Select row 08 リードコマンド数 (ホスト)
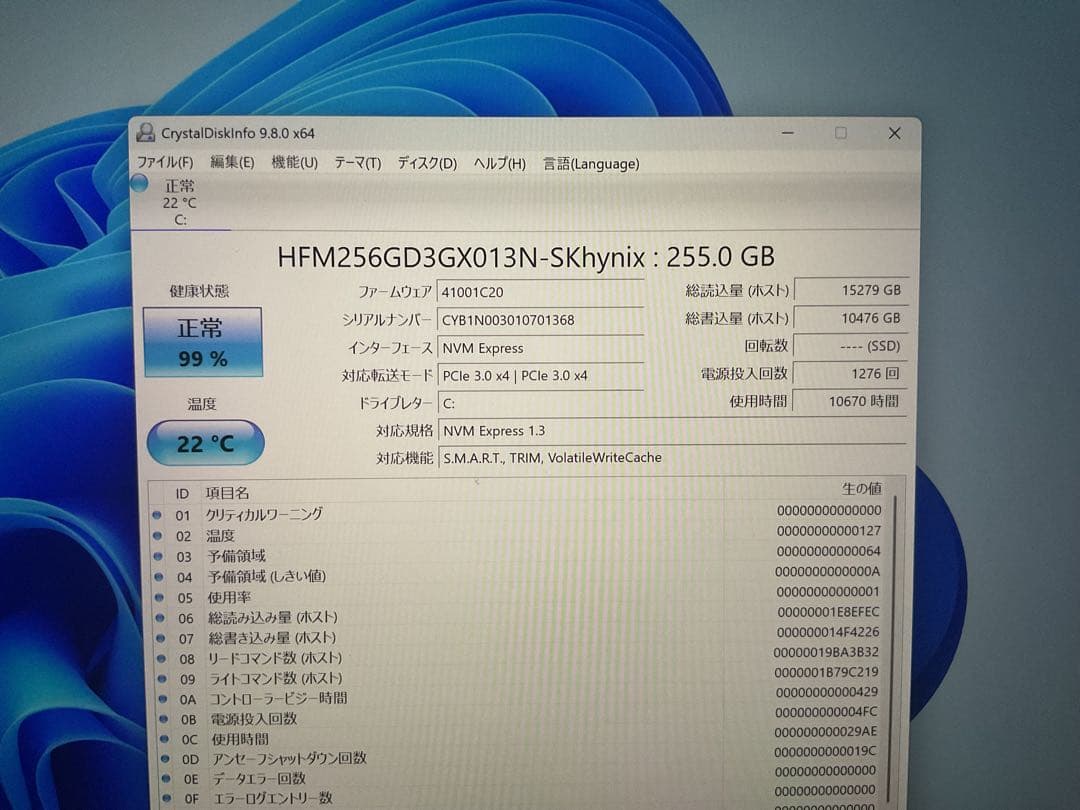The image size is (1080, 810). 517,658
